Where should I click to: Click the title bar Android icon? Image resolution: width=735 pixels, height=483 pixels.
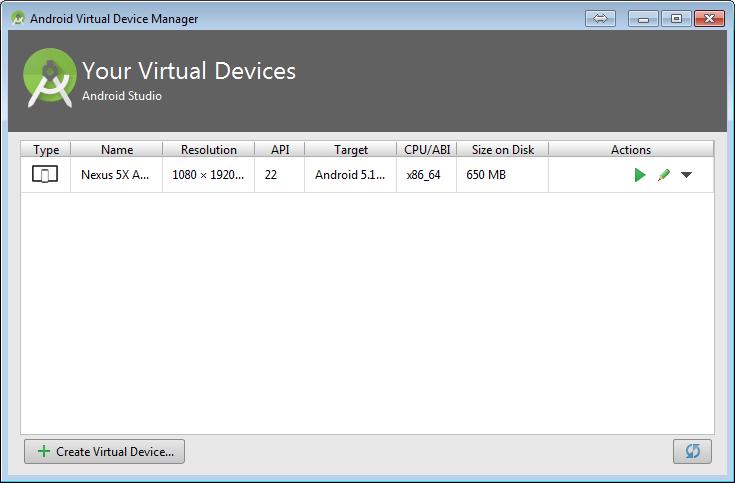[x=18, y=18]
